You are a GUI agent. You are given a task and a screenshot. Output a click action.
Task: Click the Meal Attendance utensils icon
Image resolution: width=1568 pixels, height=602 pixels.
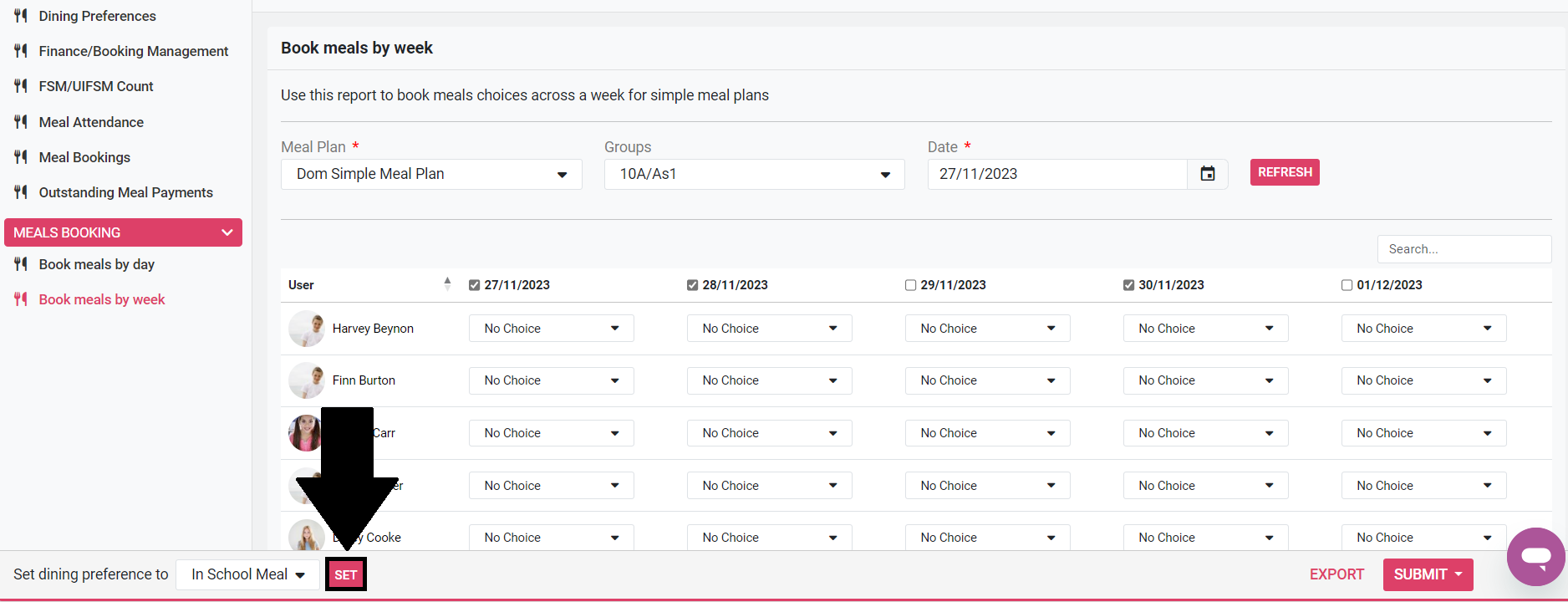(x=21, y=122)
